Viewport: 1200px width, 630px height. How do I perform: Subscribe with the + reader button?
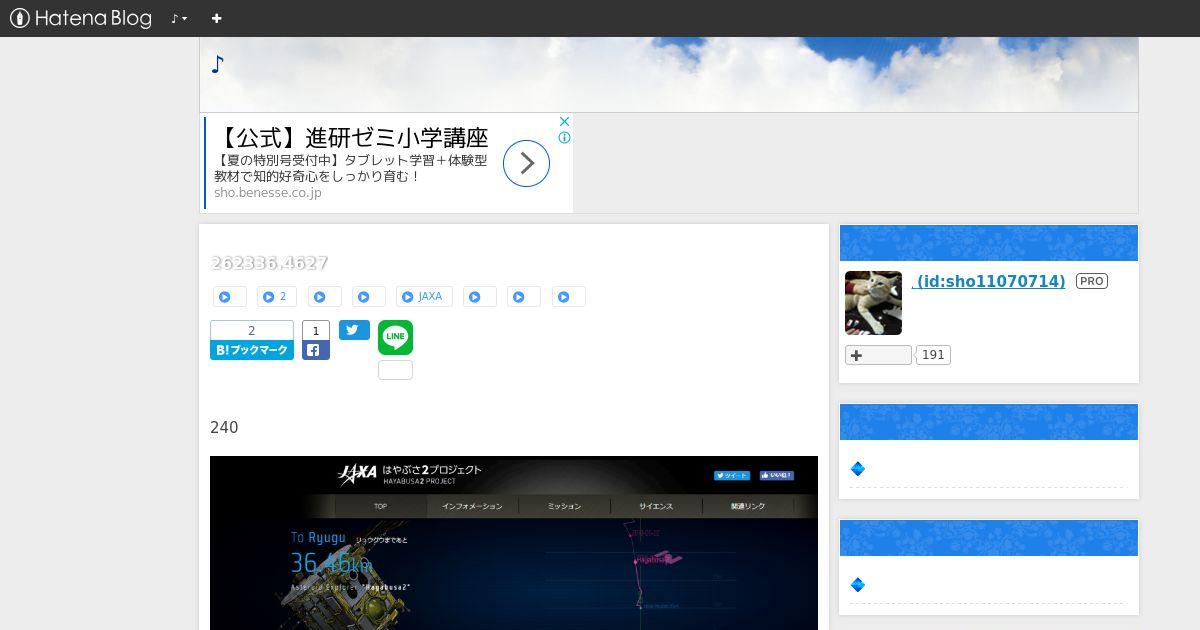tap(878, 355)
